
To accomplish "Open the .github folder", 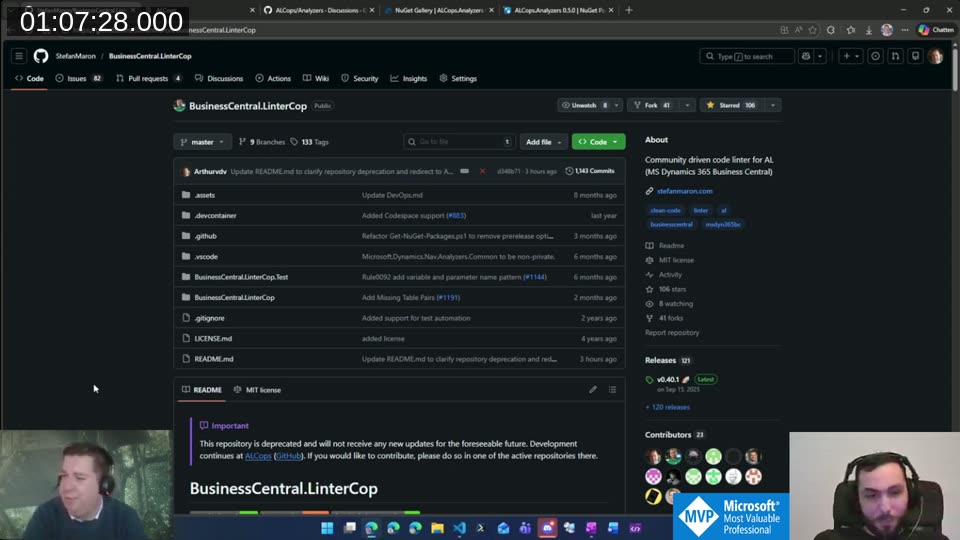I will (x=206, y=236).
